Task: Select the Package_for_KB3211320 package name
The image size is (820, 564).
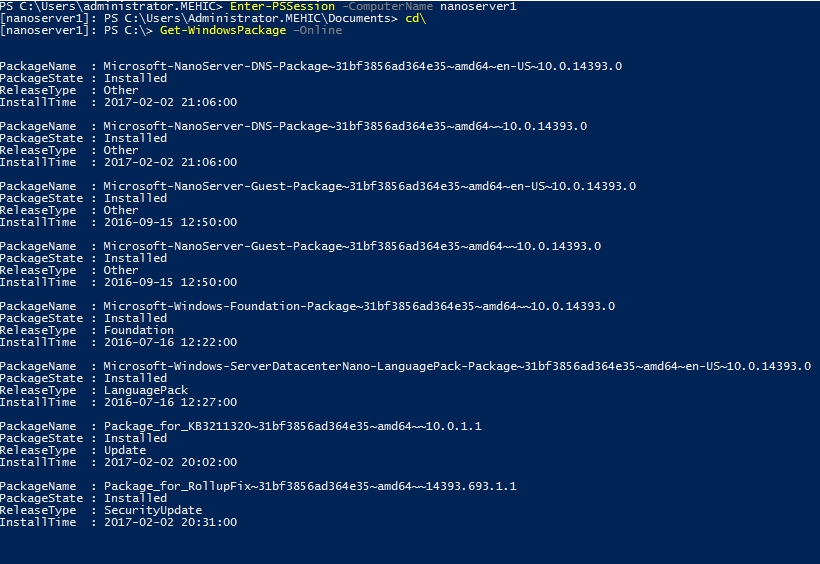Action: [x=292, y=427]
